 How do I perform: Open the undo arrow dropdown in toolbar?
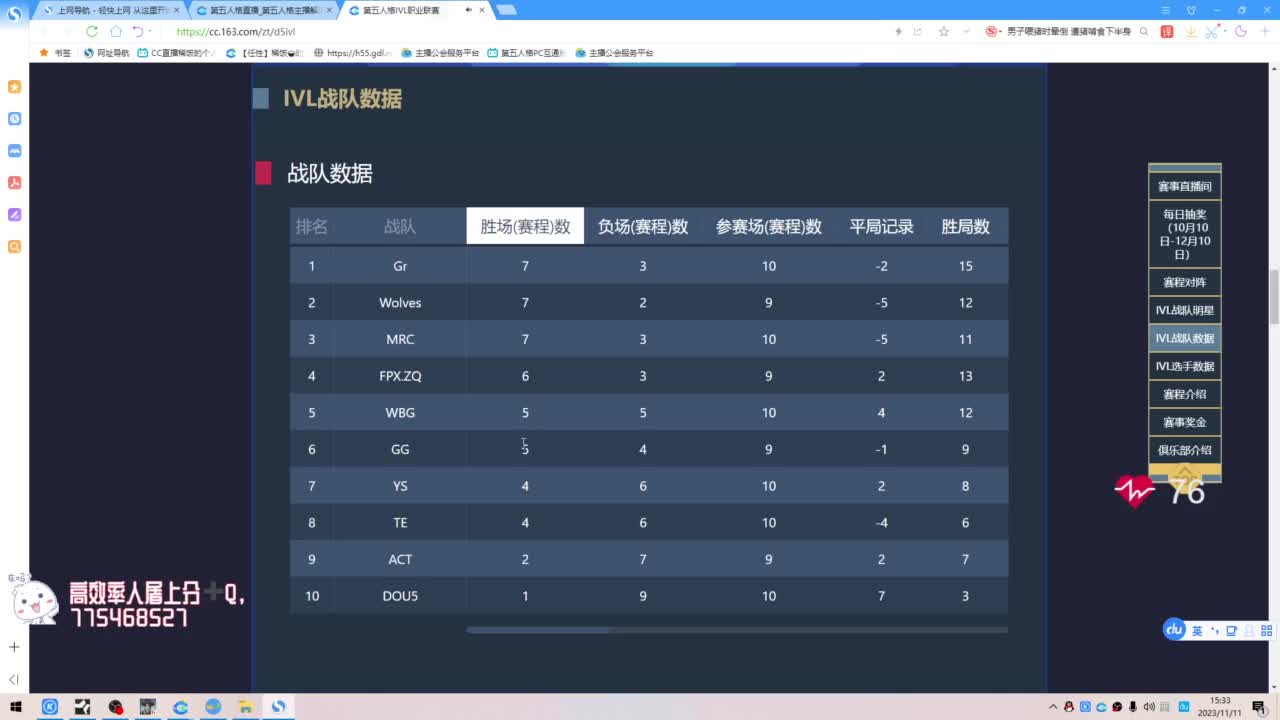pos(150,31)
